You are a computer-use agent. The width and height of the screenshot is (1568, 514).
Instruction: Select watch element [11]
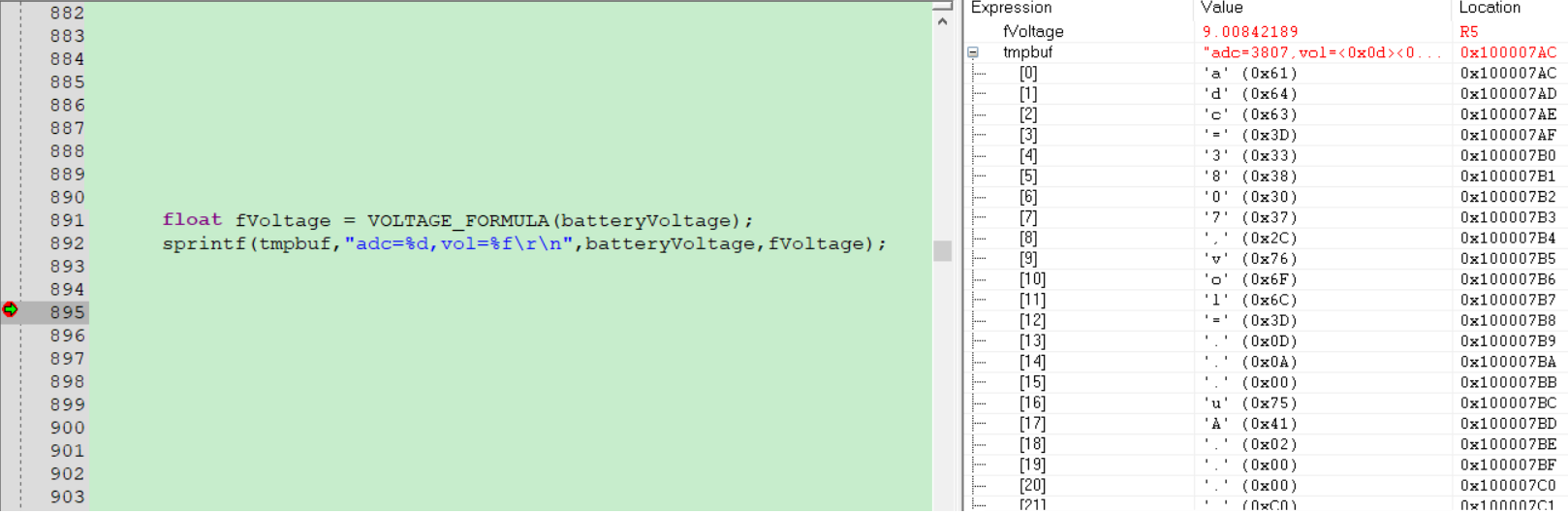pos(1032,300)
